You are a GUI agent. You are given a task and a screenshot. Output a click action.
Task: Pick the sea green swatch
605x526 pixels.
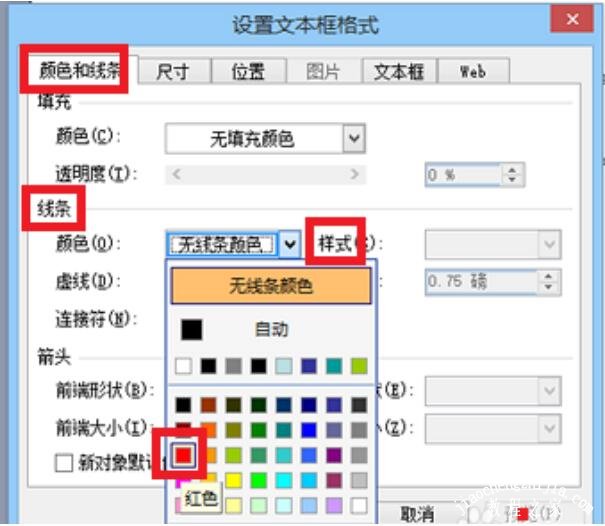(259, 455)
